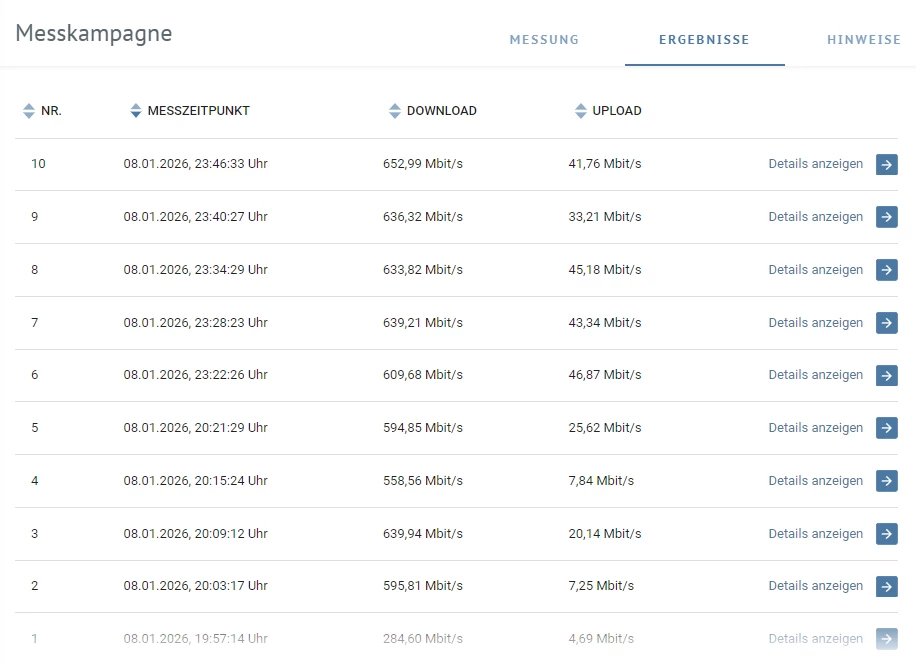This screenshot has height=665, width=916.
Task: Click the DOWNLOAD column header label
Action: [442, 110]
